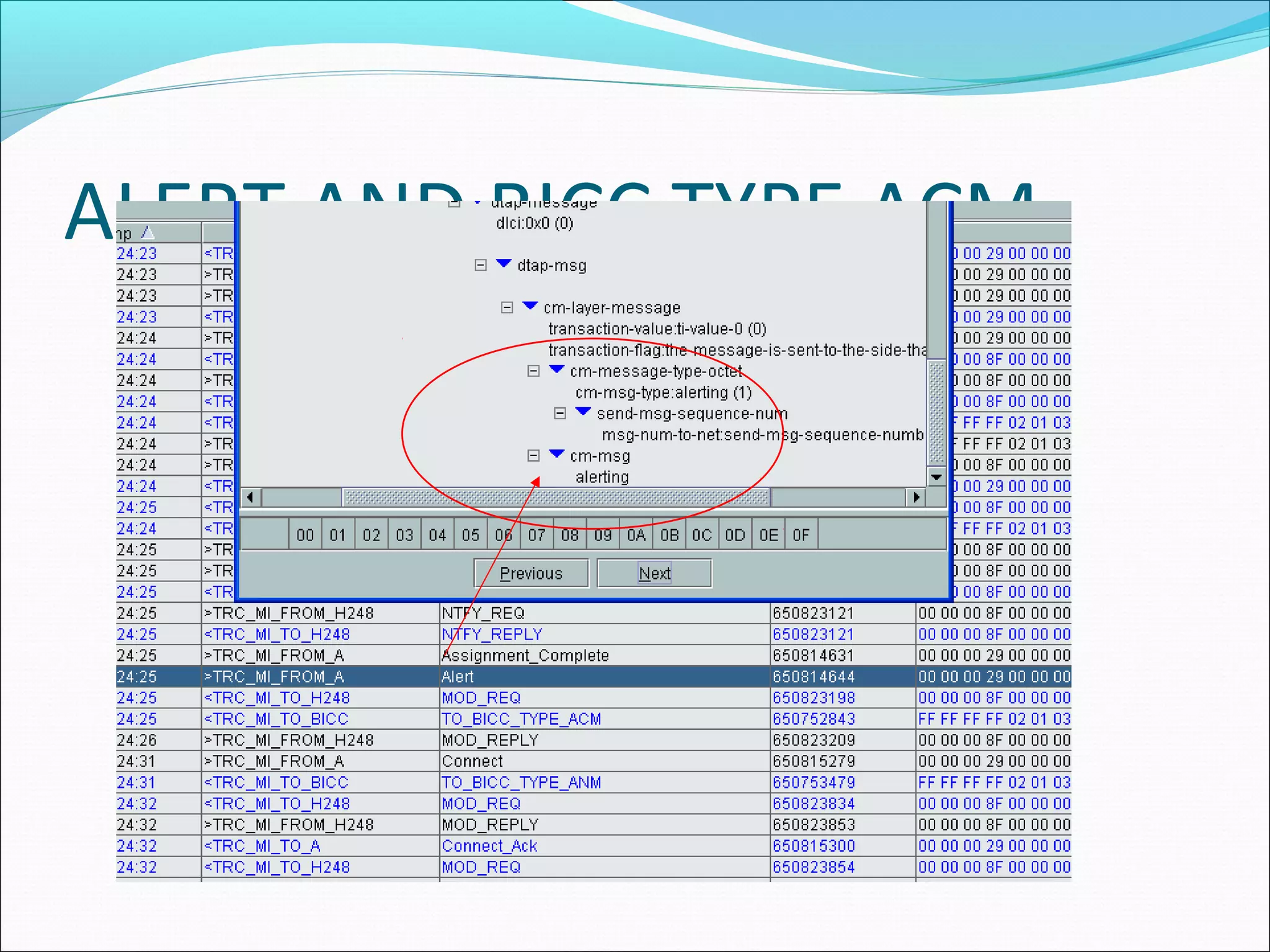1270x952 pixels.
Task: Select the NTFY_REQ message row
Action: point(593,613)
